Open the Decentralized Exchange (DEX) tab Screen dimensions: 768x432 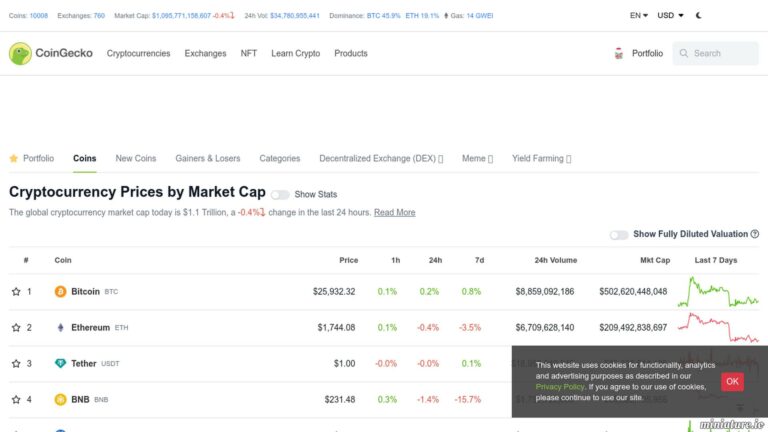click(x=381, y=158)
